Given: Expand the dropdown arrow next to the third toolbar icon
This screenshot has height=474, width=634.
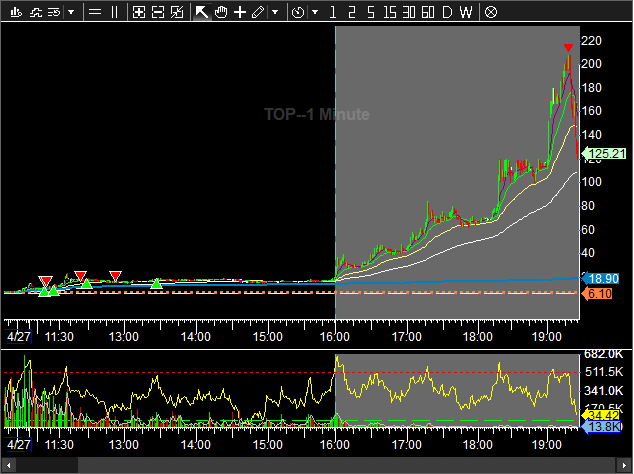Looking at the screenshot, I should (71, 13).
